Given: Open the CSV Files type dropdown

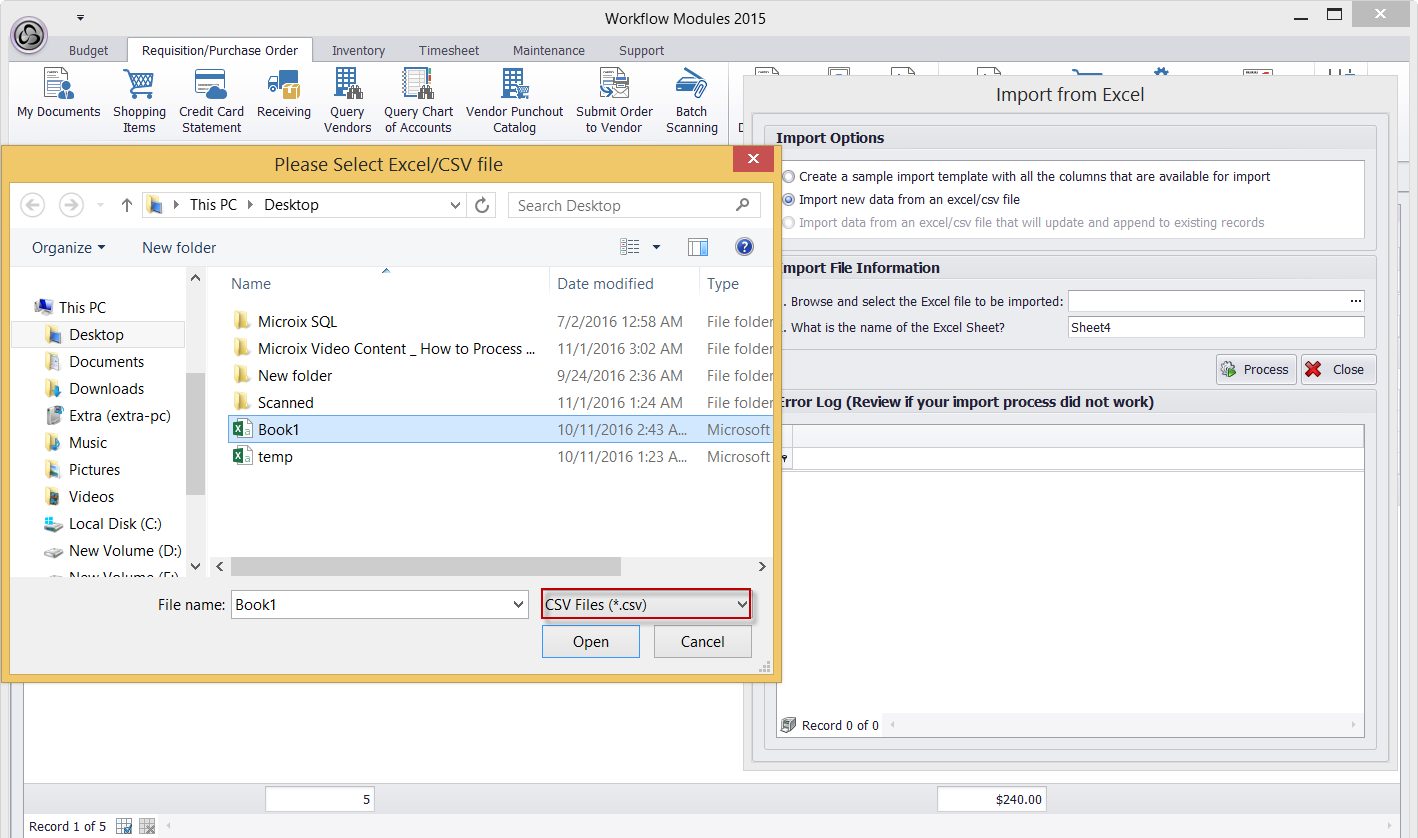Looking at the screenshot, I should click(x=646, y=604).
